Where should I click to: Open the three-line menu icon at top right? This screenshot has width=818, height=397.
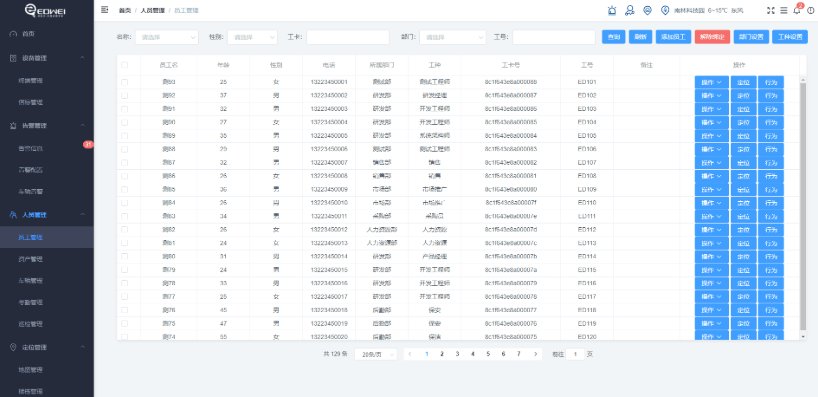click(x=784, y=10)
